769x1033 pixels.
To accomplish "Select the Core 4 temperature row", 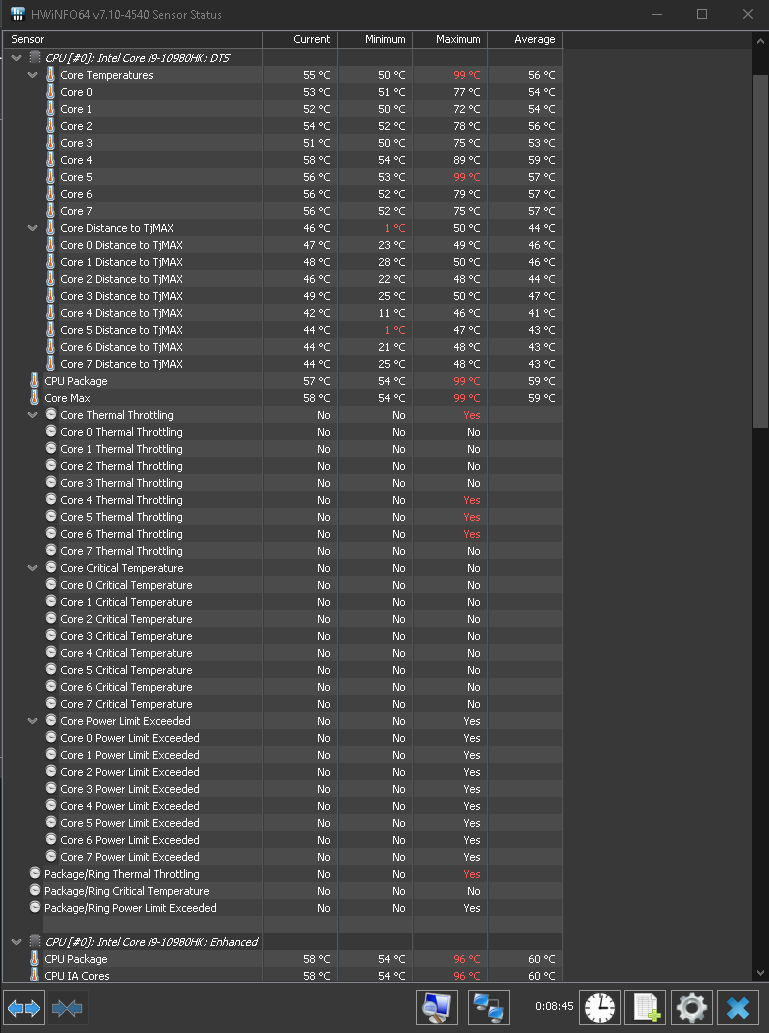I will 283,160.
